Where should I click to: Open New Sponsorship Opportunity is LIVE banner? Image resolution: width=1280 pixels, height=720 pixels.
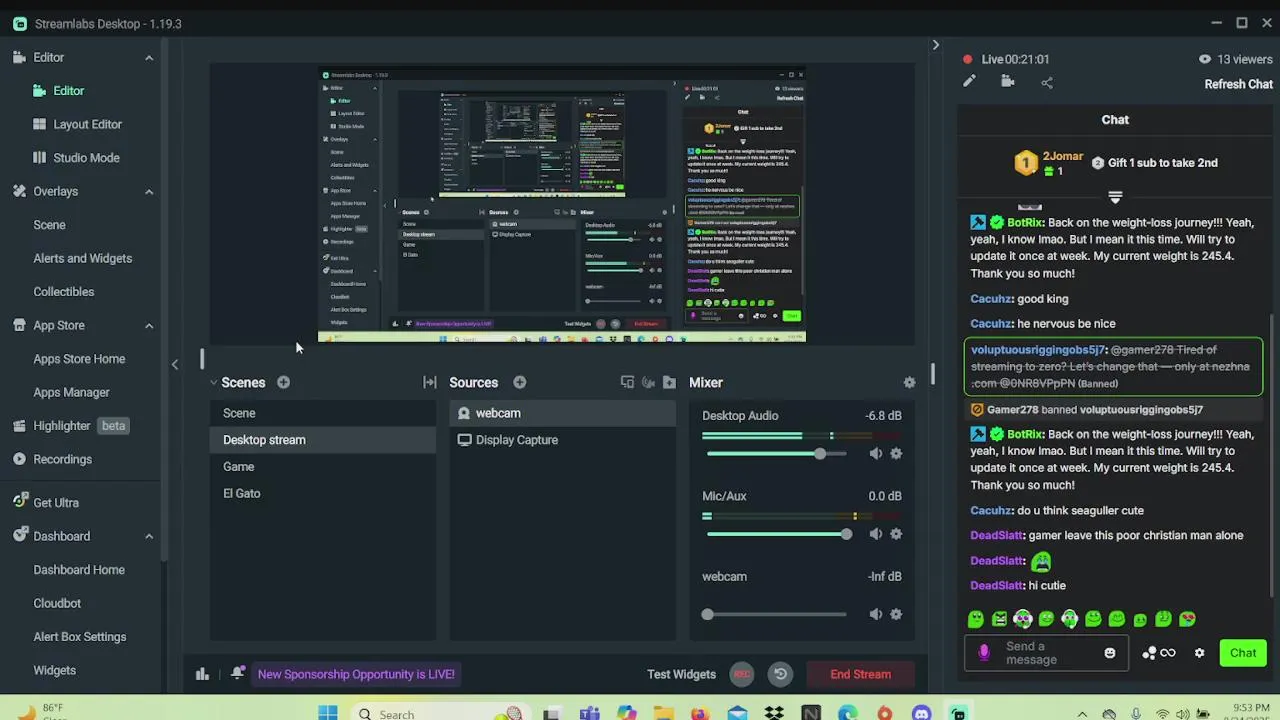(x=356, y=674)
